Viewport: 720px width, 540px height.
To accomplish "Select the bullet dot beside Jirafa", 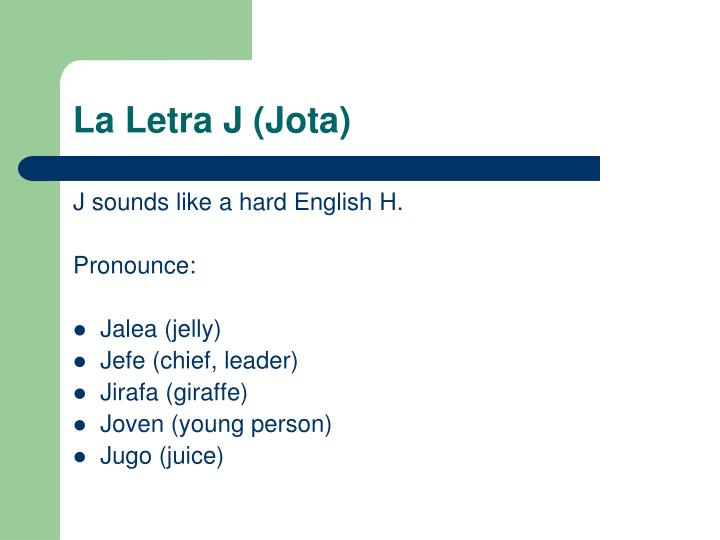I will (80, 394).
